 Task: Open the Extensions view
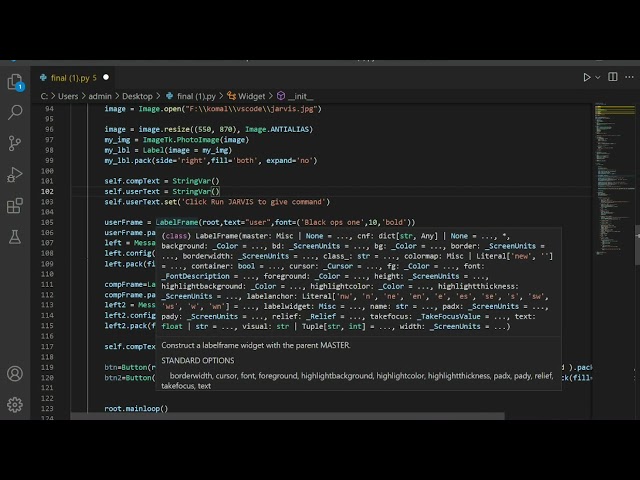(15, 206)
